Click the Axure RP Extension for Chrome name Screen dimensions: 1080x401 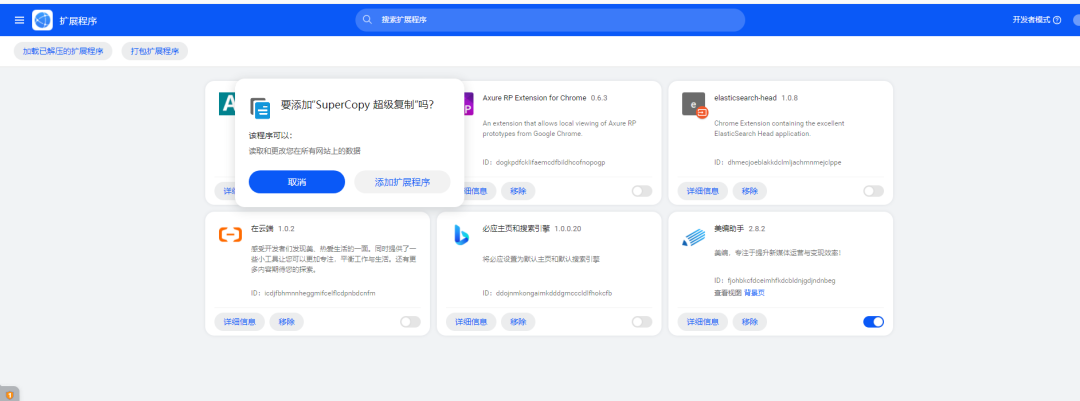pos(534,97)
